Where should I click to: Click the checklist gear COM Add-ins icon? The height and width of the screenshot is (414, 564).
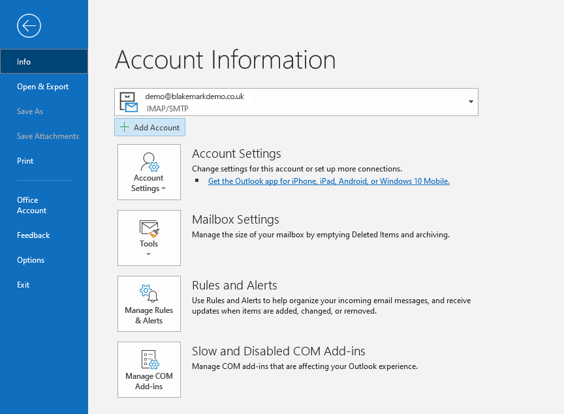150,359
